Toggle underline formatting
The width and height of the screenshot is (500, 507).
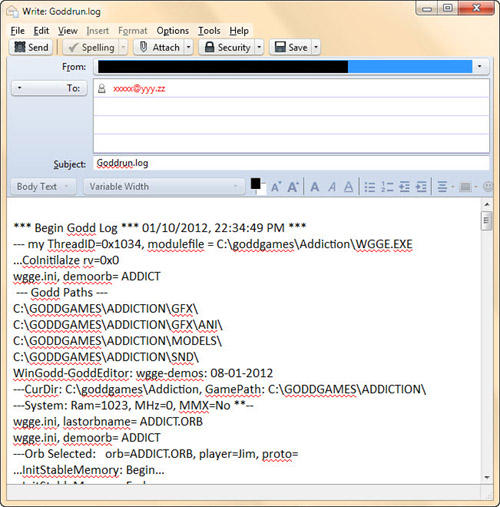tap(349, 187)
